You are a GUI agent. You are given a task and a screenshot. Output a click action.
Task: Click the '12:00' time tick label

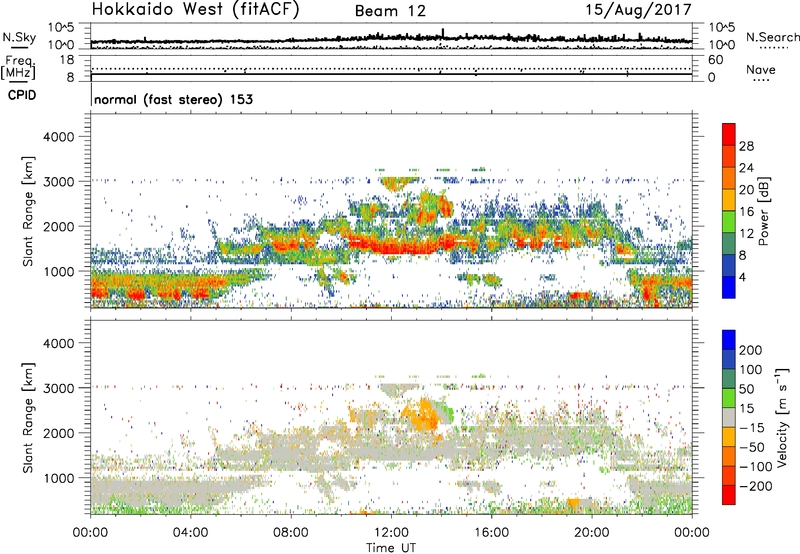tap(391, 533)
